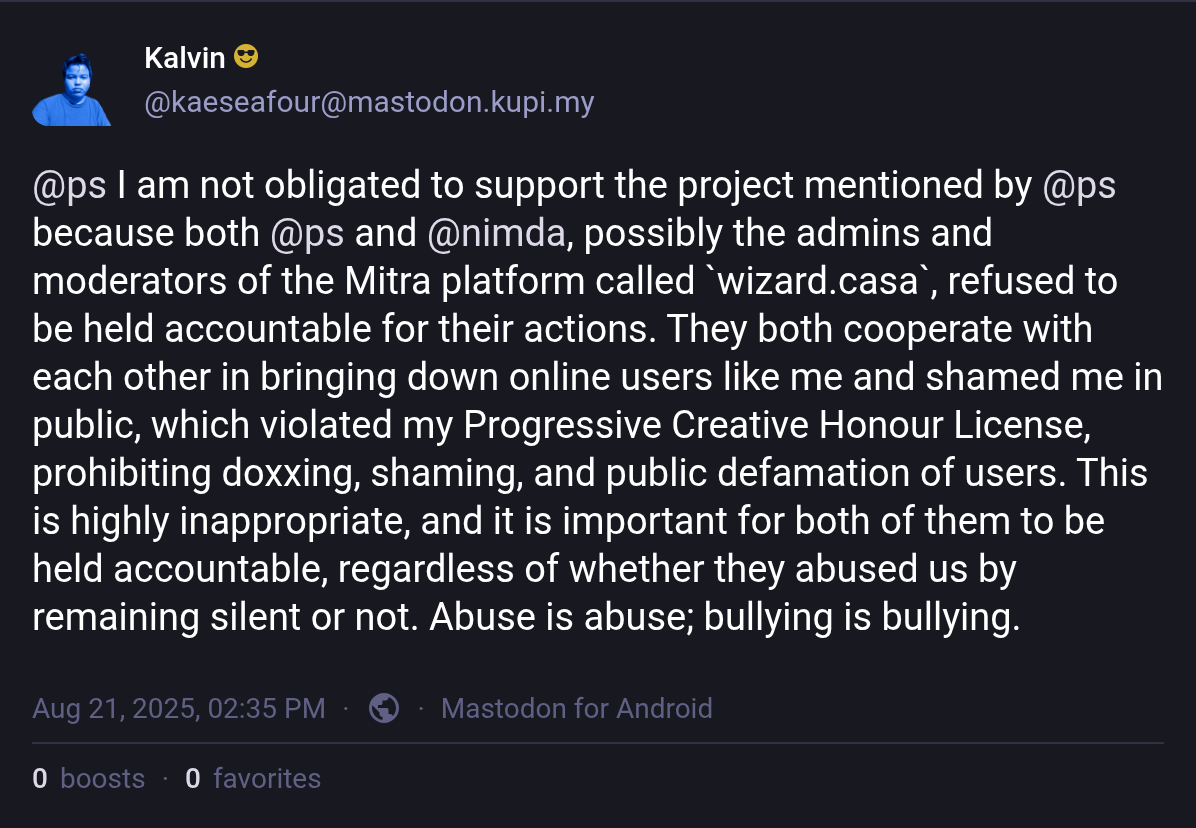Viewport: 1196px width, 828px height.
Task: Click the words "Mitra platform"
Action: (415, 282)
